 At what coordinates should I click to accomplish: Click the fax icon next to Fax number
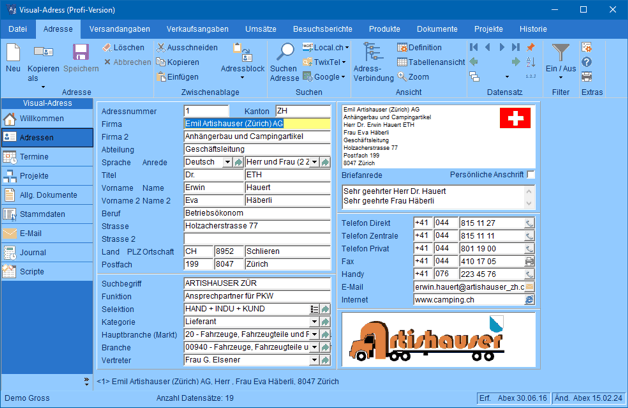point(529,261)
